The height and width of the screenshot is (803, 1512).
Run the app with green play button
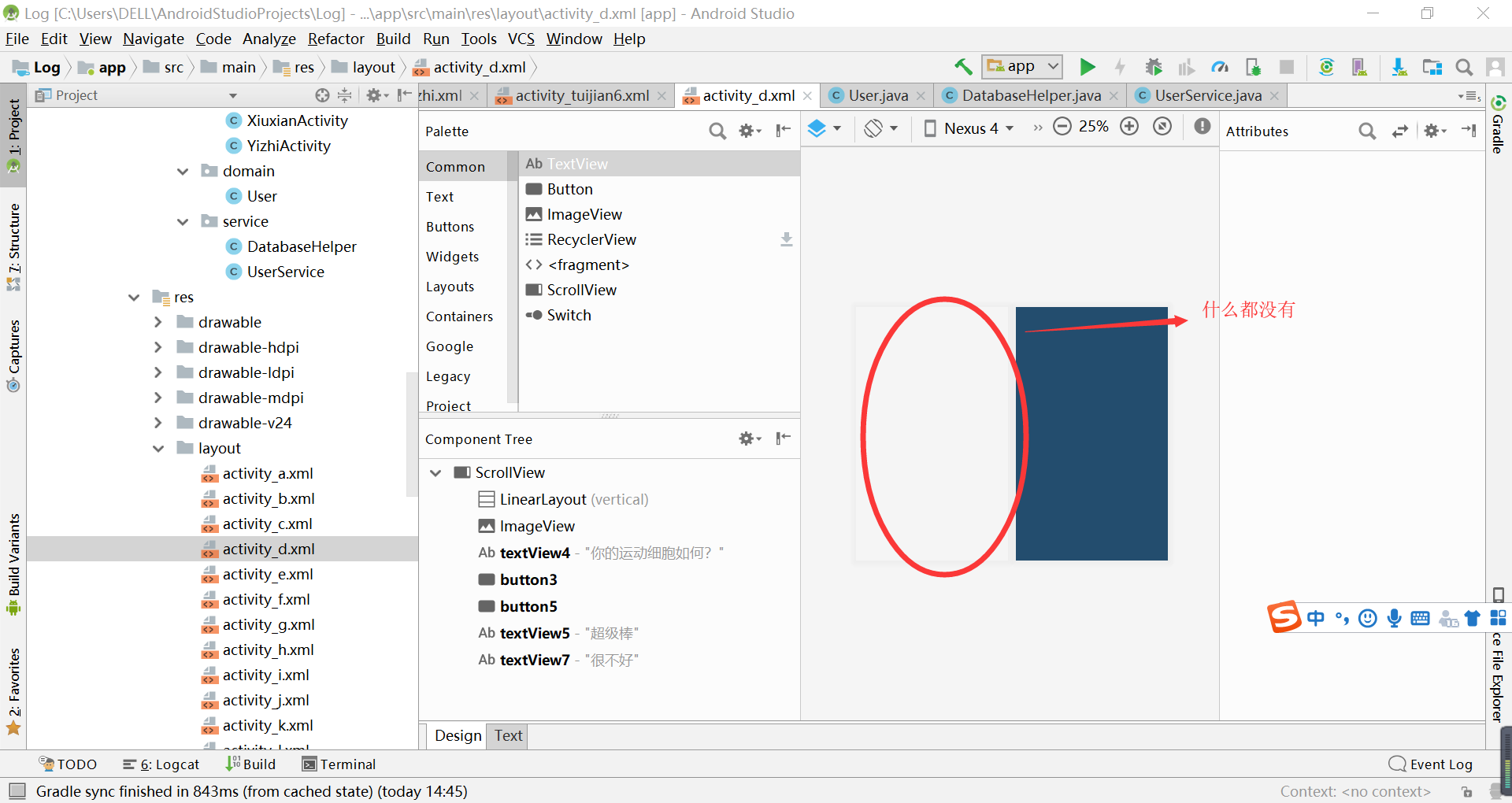pos(1088,67)
